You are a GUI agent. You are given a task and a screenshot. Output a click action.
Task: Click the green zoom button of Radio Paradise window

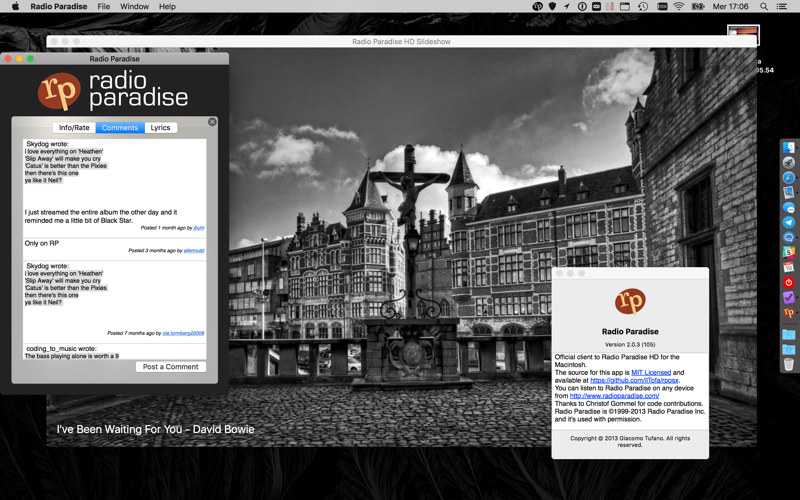pos(31,59)
